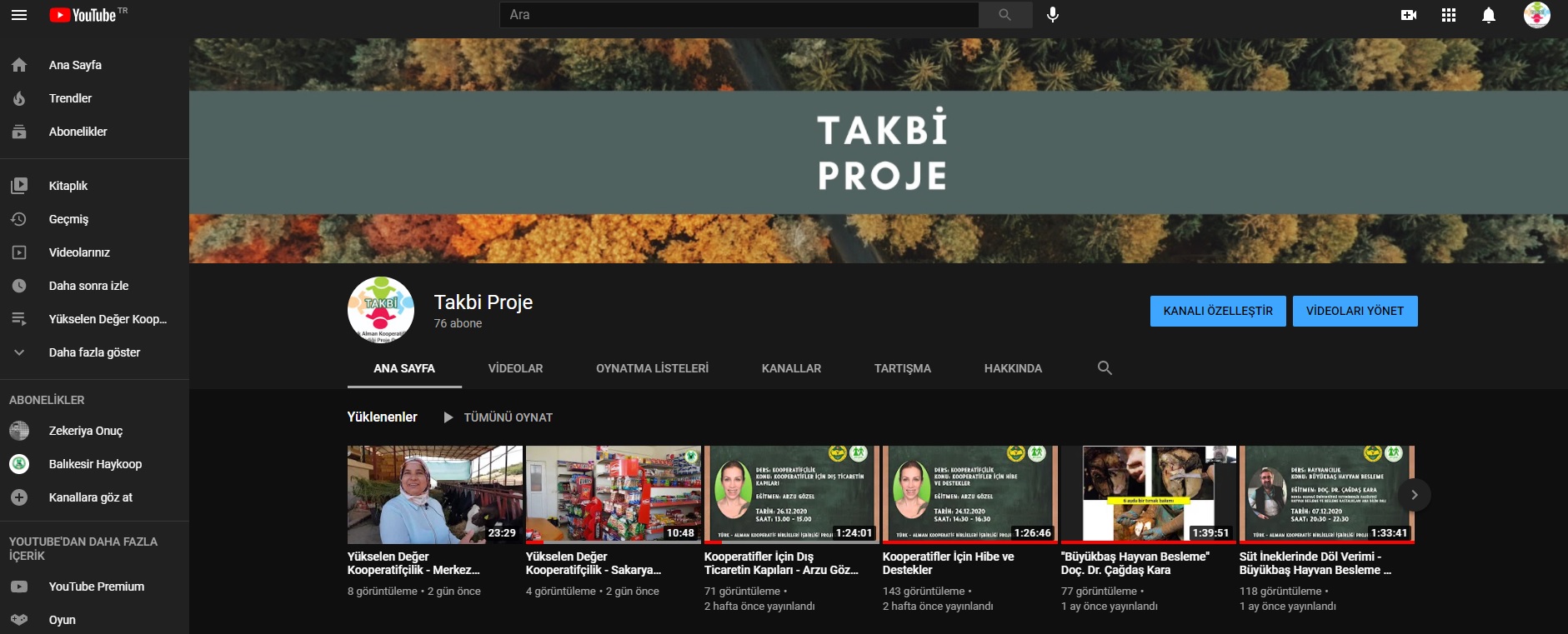Play all uploads with TÜMÜNÜ OYNAT
Screen dimensions: 1568x634
tap(498, 417)
